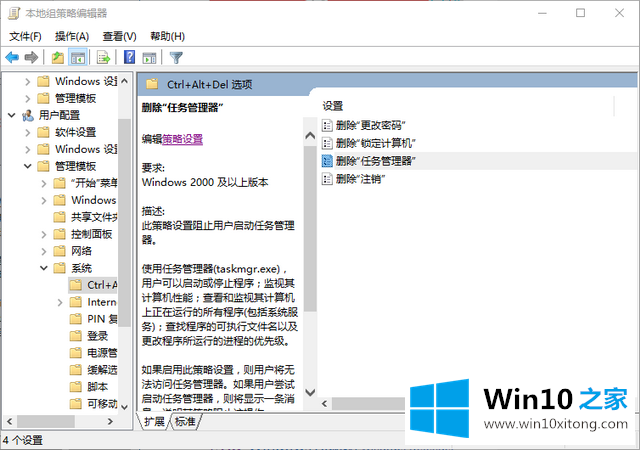
Task: Expand the 网络 folder node
Action: coord(44,251)
